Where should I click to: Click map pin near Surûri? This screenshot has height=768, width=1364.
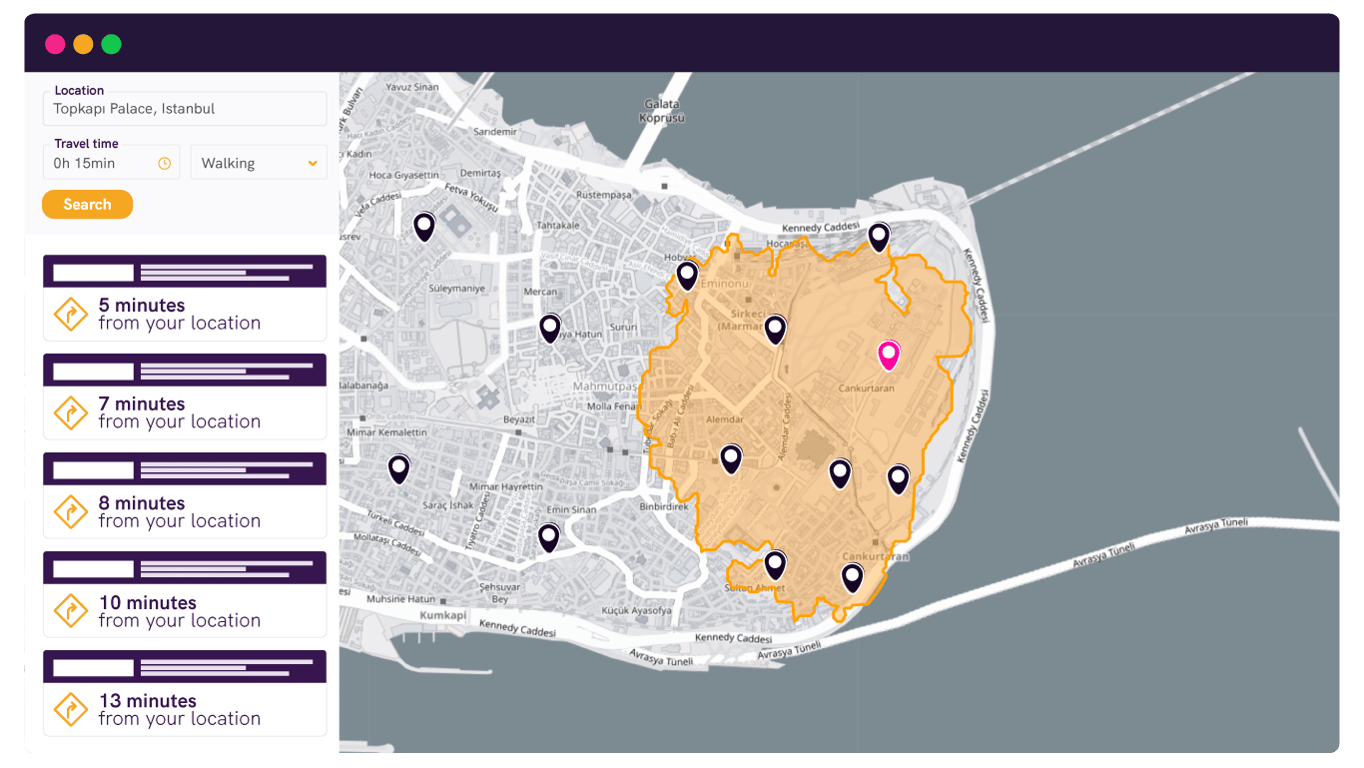pos(550,328)
